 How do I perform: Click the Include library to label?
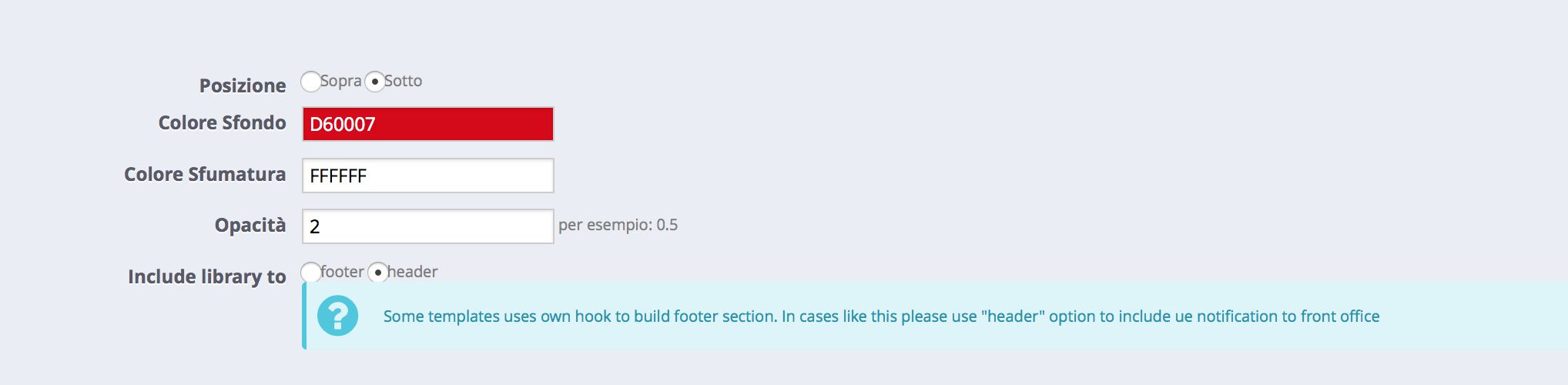(x=207, y=276)
